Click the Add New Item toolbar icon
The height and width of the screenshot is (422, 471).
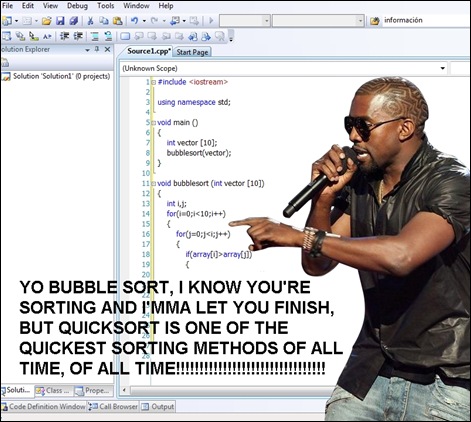click(x=27, y=21)
